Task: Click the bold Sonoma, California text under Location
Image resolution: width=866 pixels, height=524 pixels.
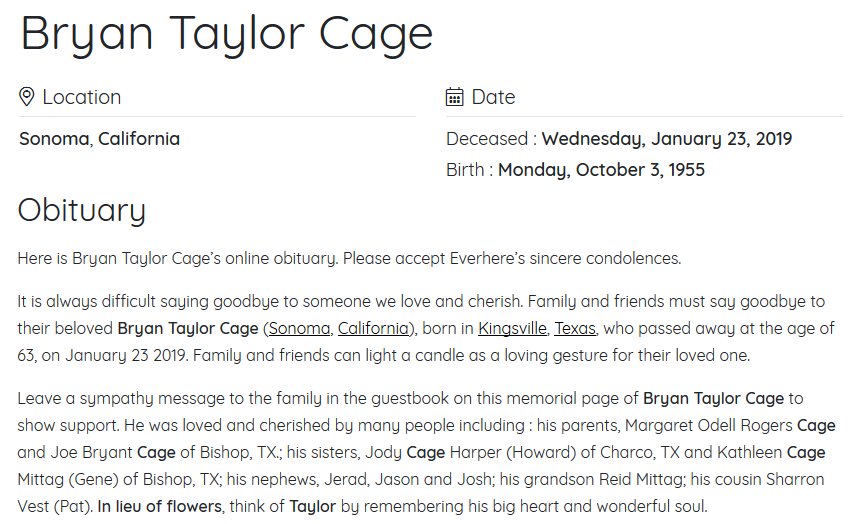Action: [99, 139]
